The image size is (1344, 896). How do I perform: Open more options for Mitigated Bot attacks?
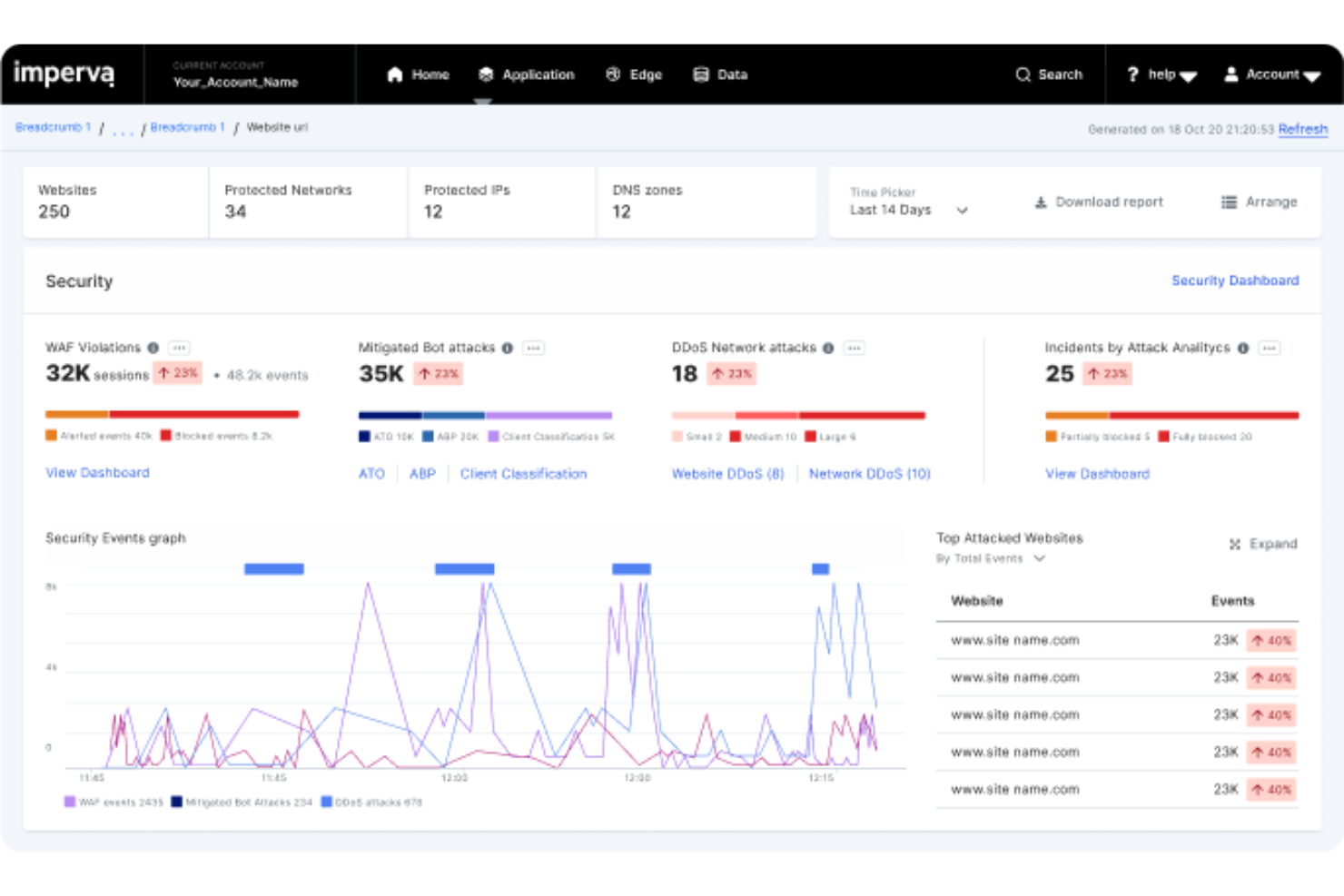click(x=534, y=349)
